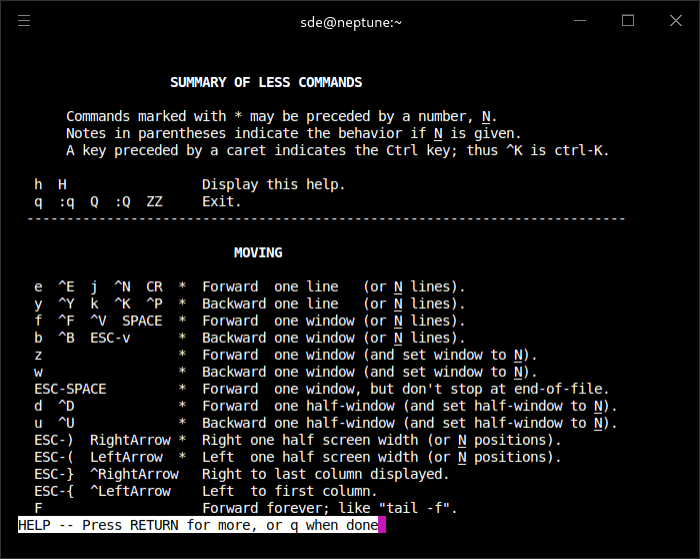Click the MOVING section heading
This screenshot has height=559, width=700.
point(258,253)
